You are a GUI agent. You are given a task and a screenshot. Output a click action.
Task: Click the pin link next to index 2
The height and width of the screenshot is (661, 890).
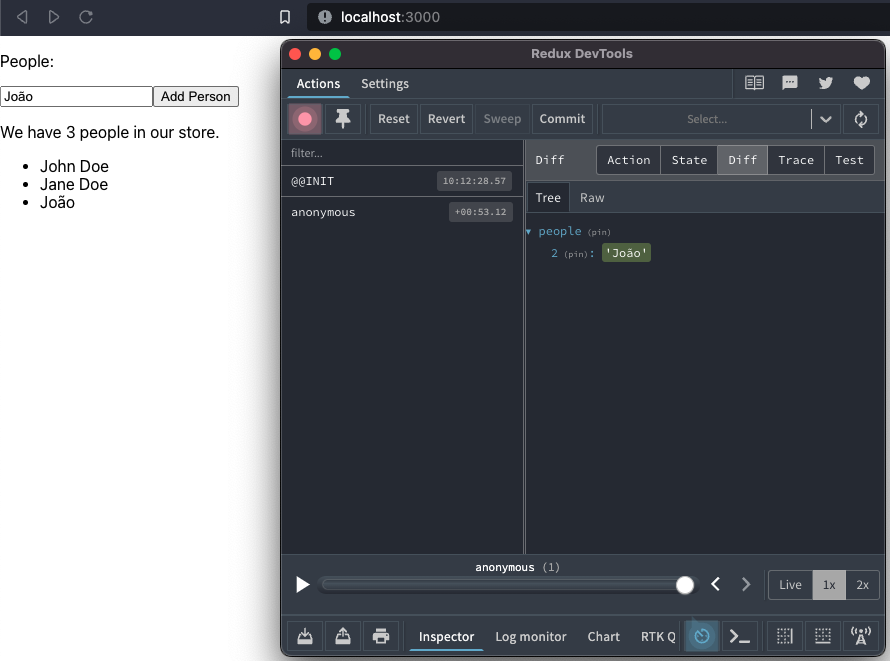click(x=576, y=254)
